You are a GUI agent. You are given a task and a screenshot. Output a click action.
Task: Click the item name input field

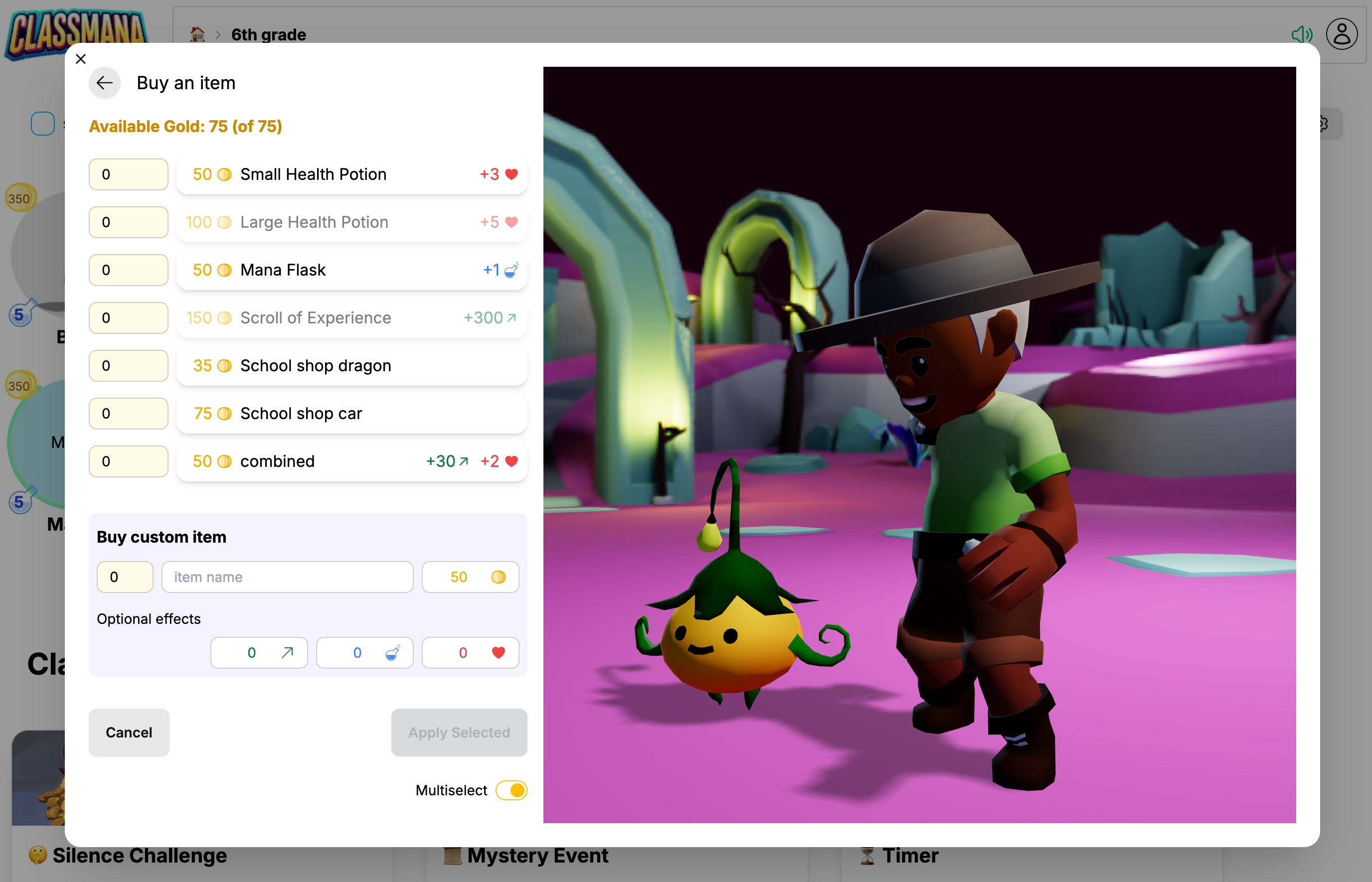288,577
